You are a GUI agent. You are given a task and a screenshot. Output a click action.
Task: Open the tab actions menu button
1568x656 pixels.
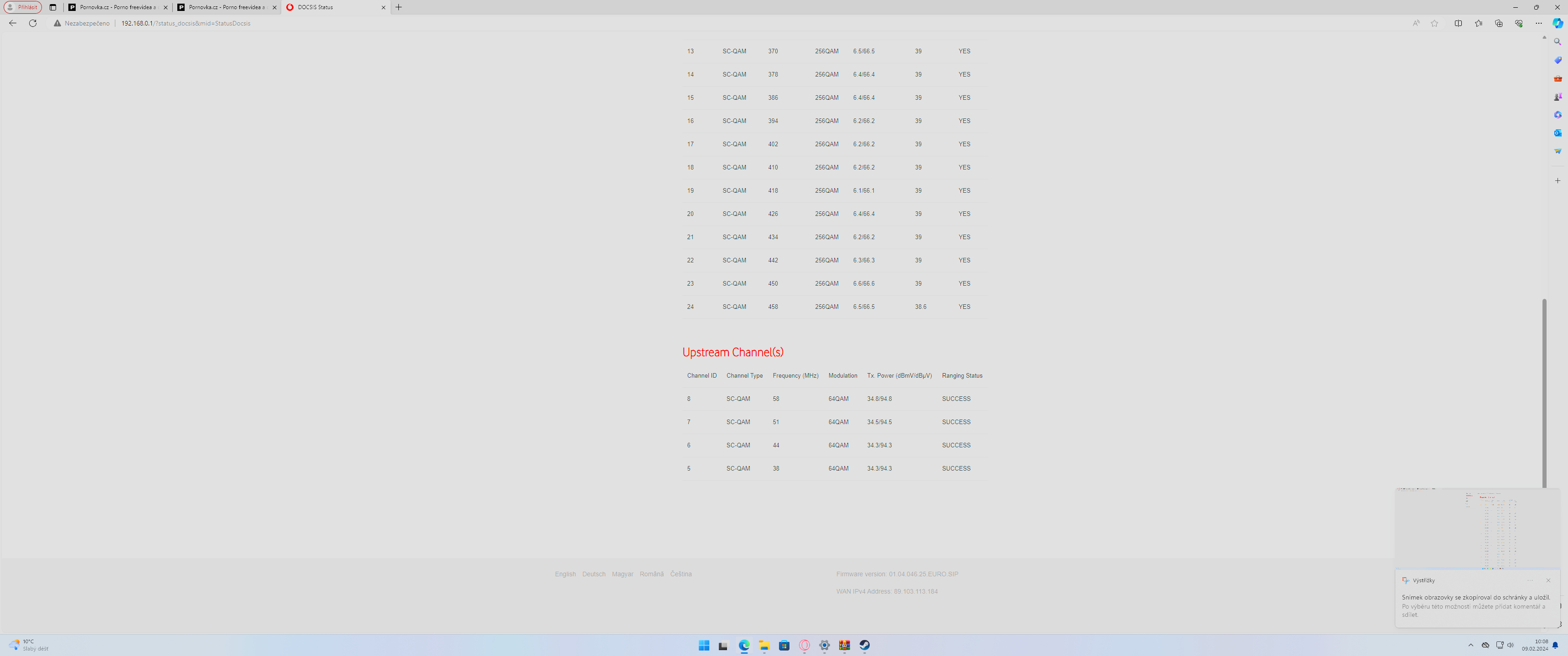pyautogui.click(x=52, y=7)
